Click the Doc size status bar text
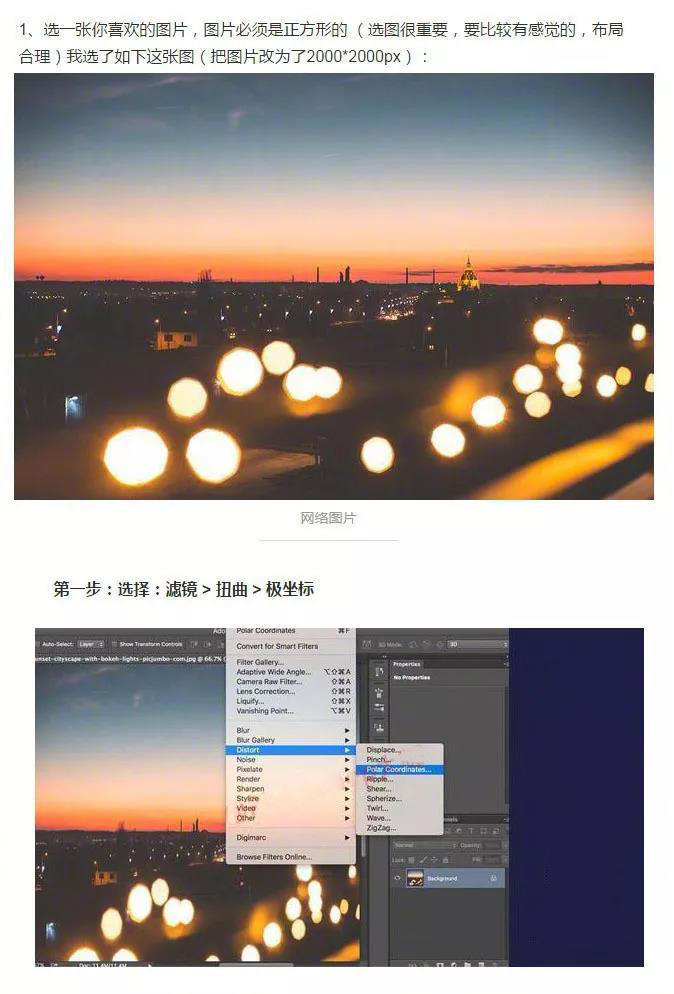The image size is (674, 994). pos(103,964)
